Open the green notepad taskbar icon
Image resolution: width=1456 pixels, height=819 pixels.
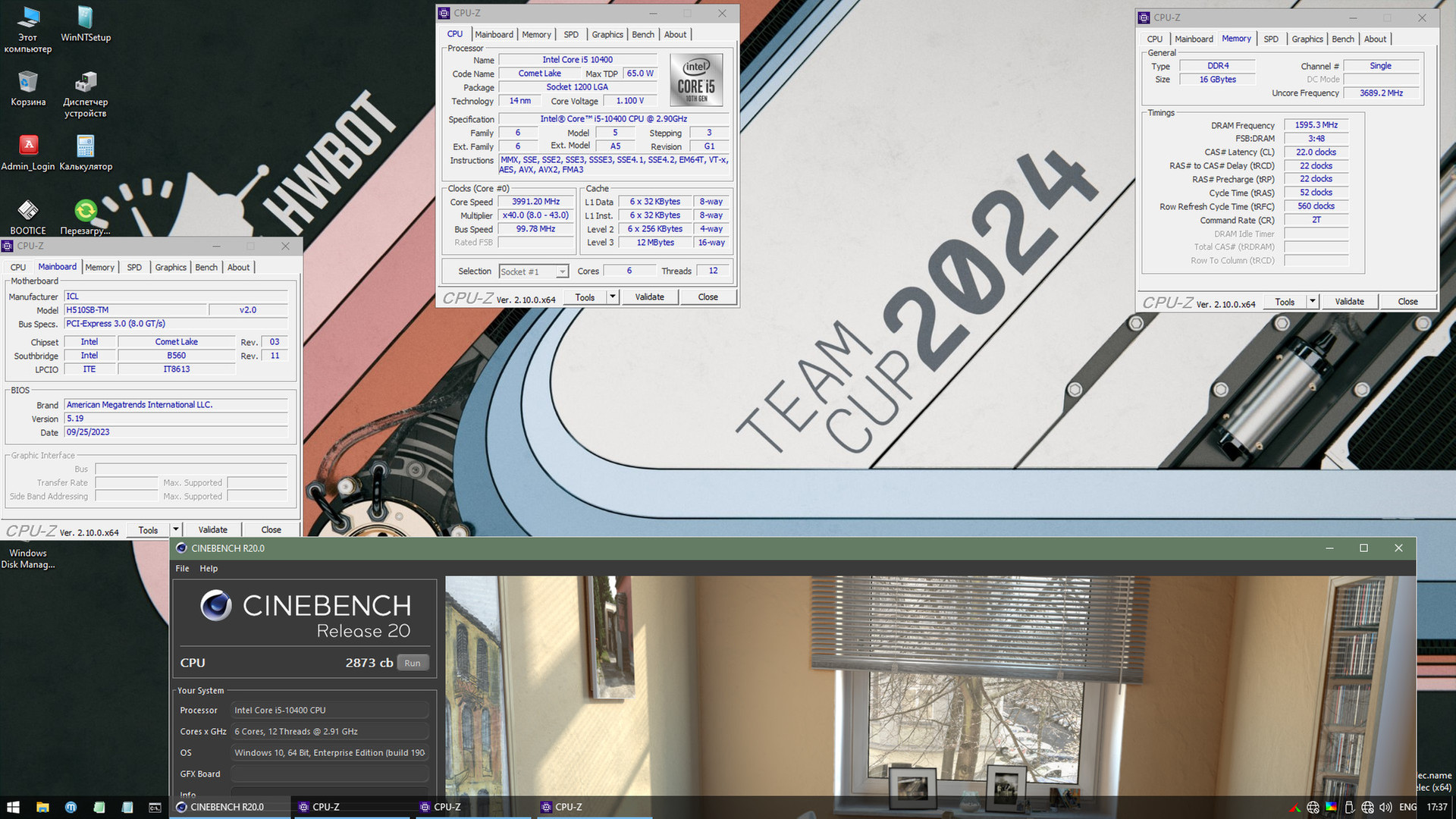point(99,807)
